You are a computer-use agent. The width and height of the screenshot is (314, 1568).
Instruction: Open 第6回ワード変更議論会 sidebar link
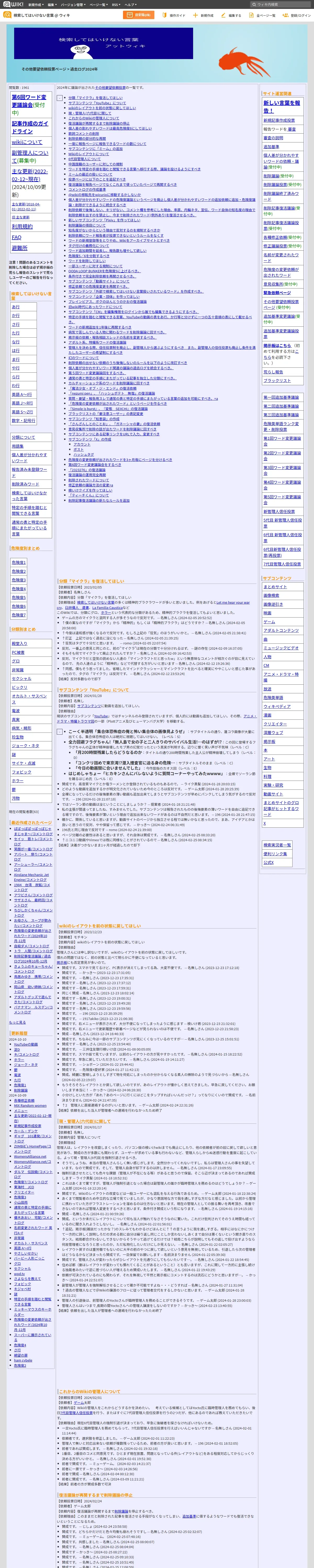coord(29,101)
